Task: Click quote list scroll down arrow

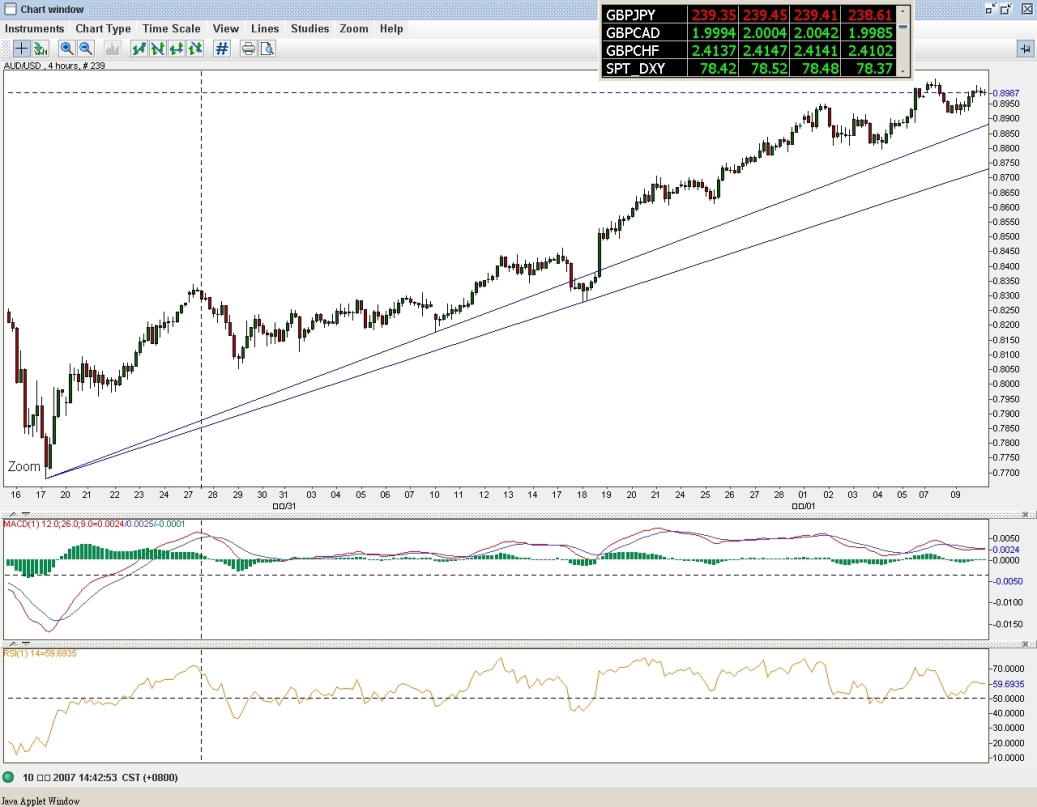Action: 903,69
